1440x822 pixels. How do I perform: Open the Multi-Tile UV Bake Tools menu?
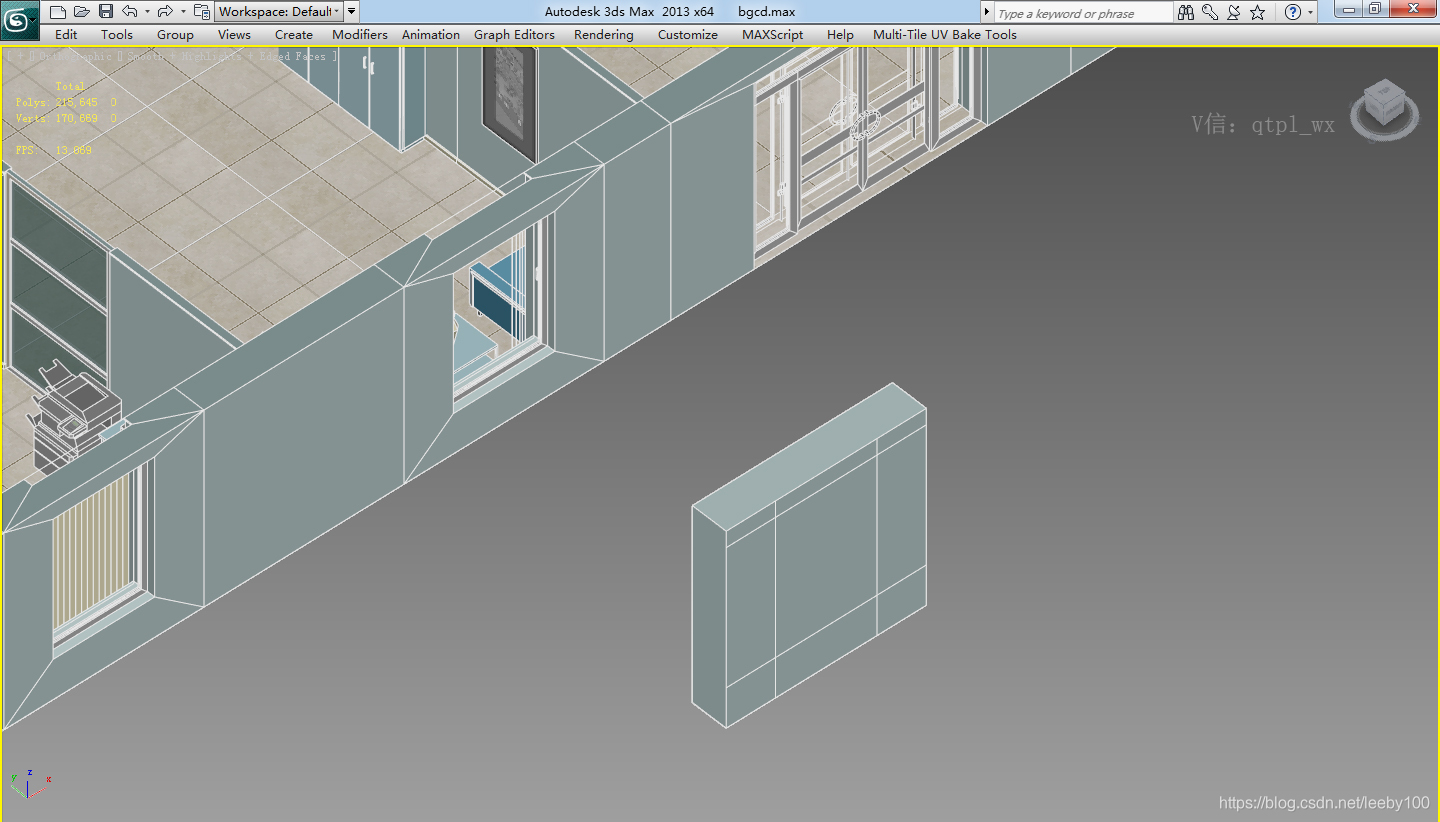point(945,34)
